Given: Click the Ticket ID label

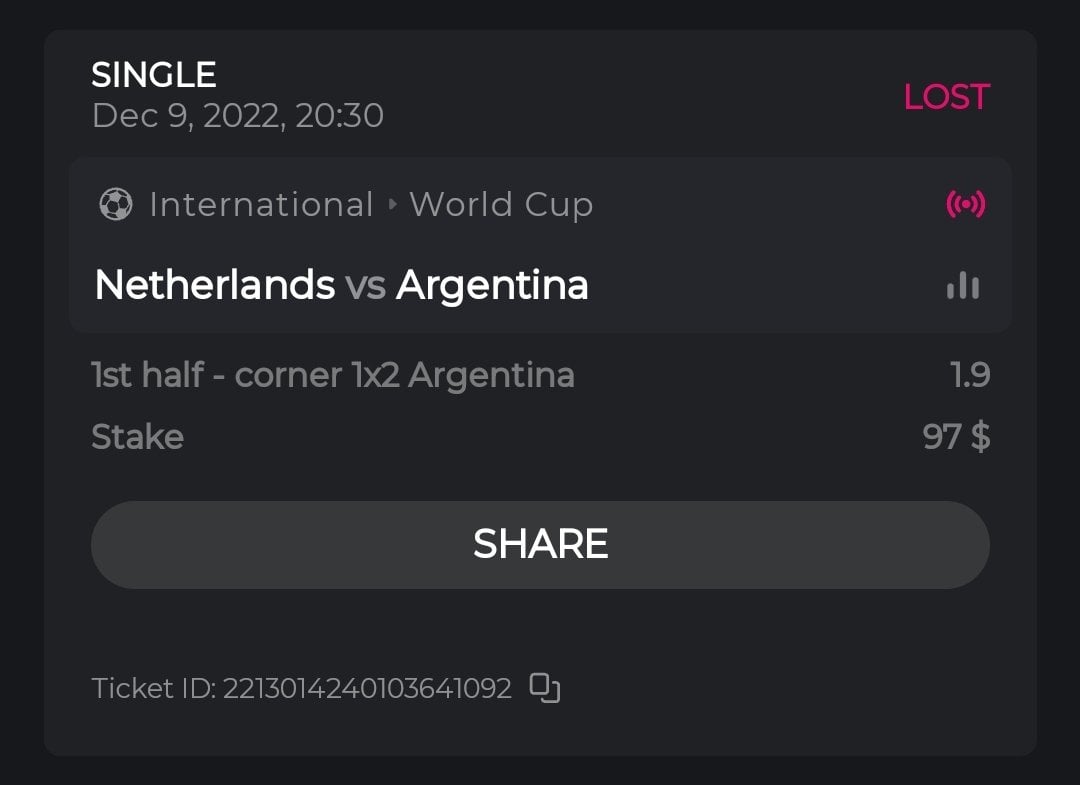Looking at the screenshot, I should 152,689.
